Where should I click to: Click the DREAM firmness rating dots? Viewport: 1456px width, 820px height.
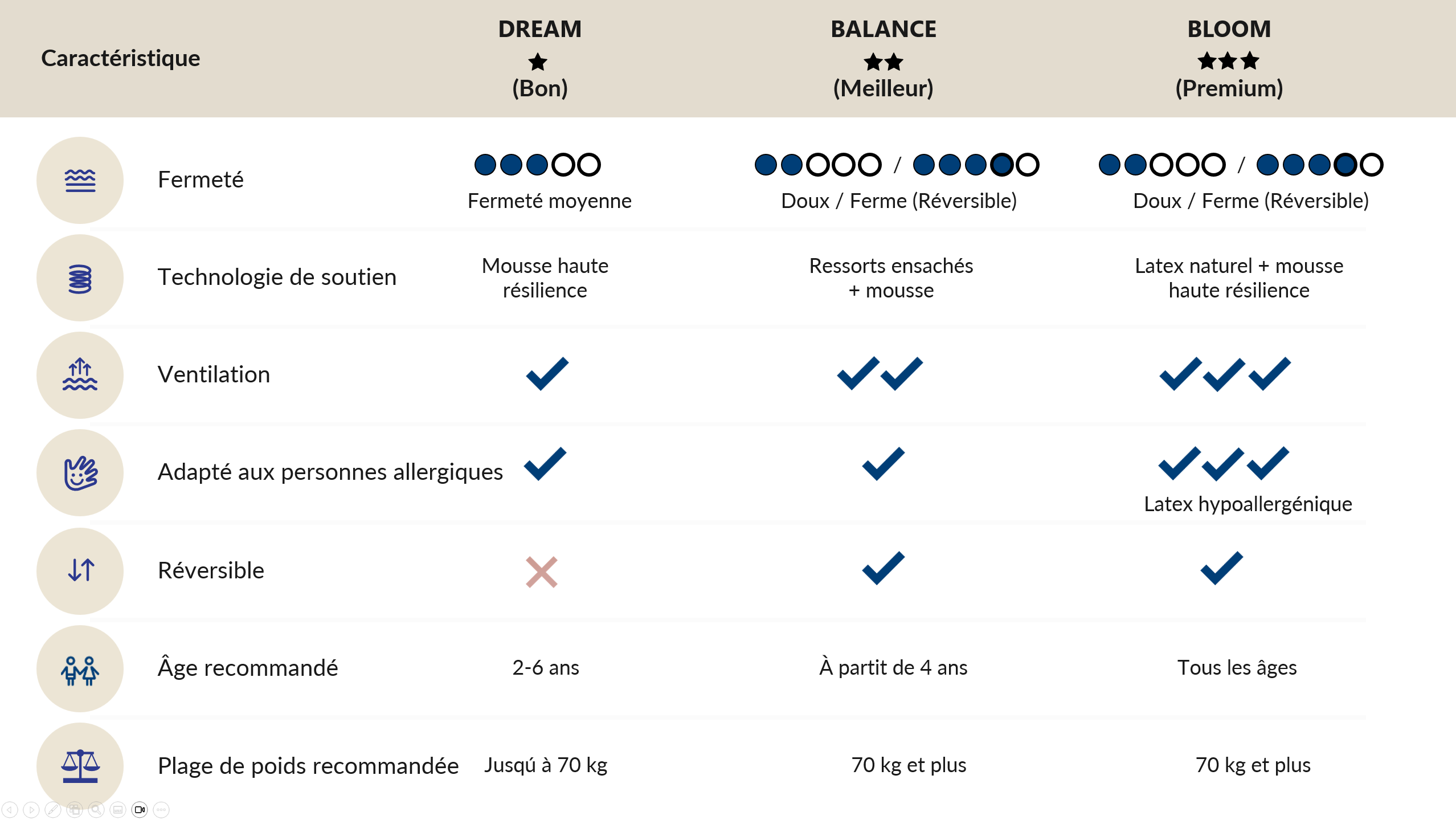[x=538, y=165]
